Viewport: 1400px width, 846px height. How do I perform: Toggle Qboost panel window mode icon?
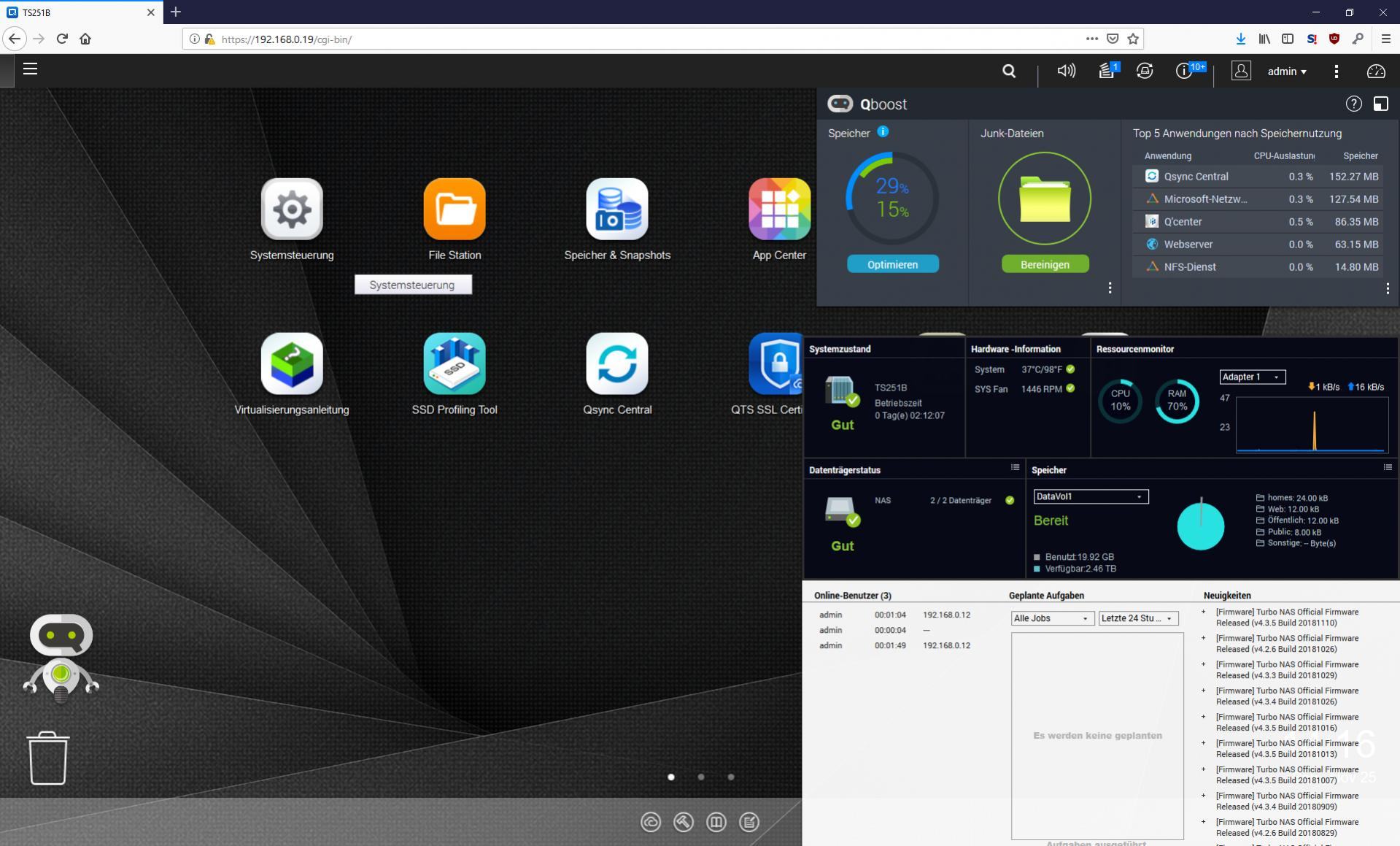1381,104
